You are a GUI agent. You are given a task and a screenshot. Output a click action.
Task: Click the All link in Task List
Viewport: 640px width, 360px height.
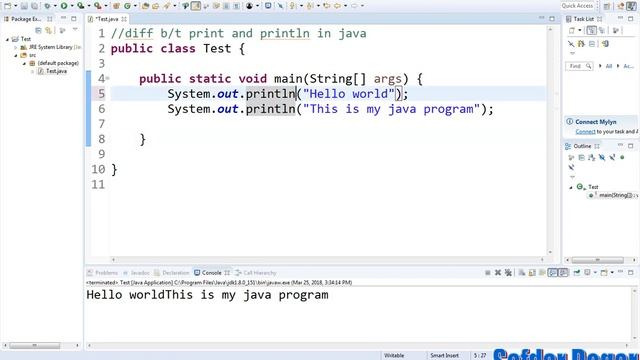point(609,66)
